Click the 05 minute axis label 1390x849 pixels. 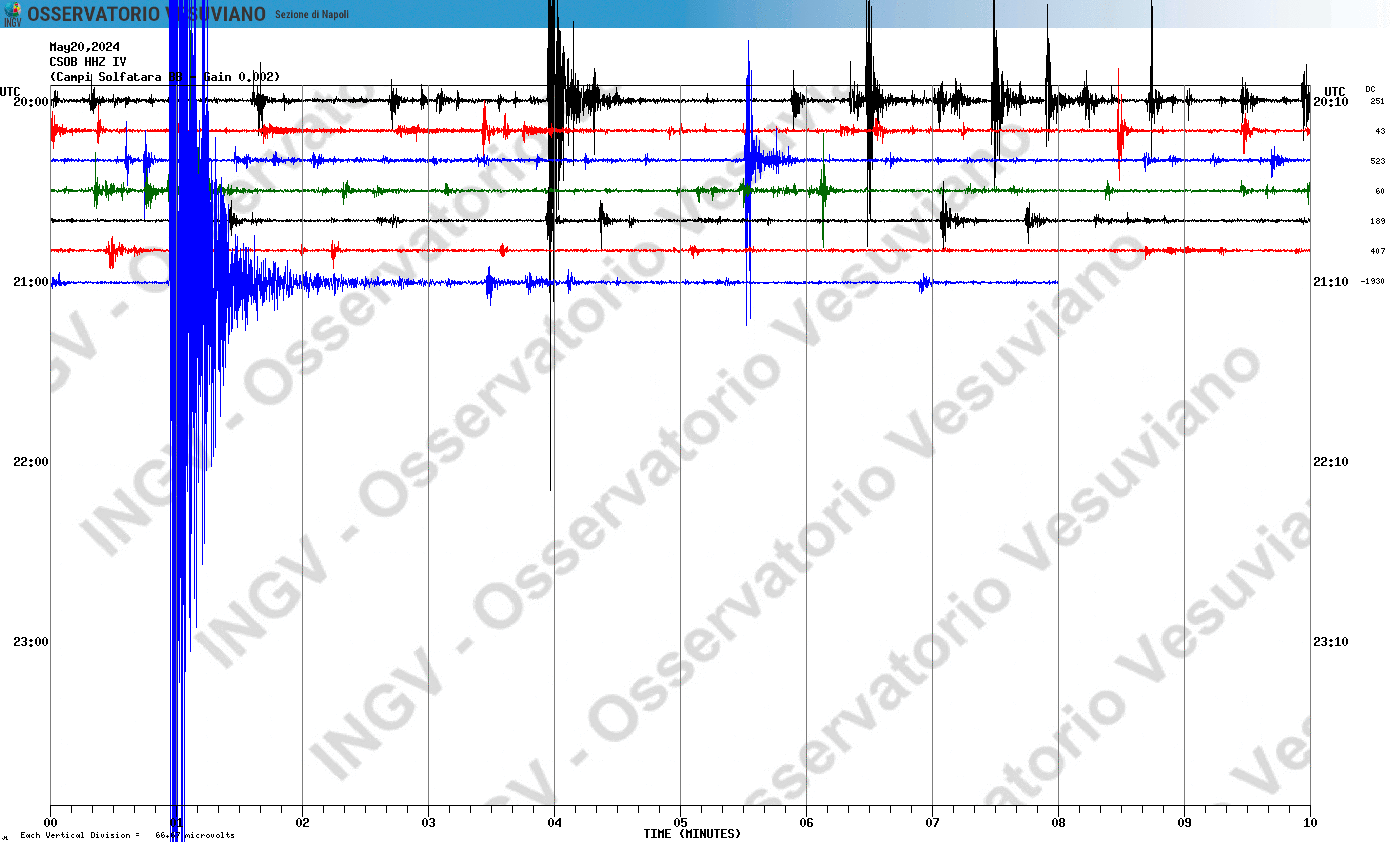(x=680, y=823)
